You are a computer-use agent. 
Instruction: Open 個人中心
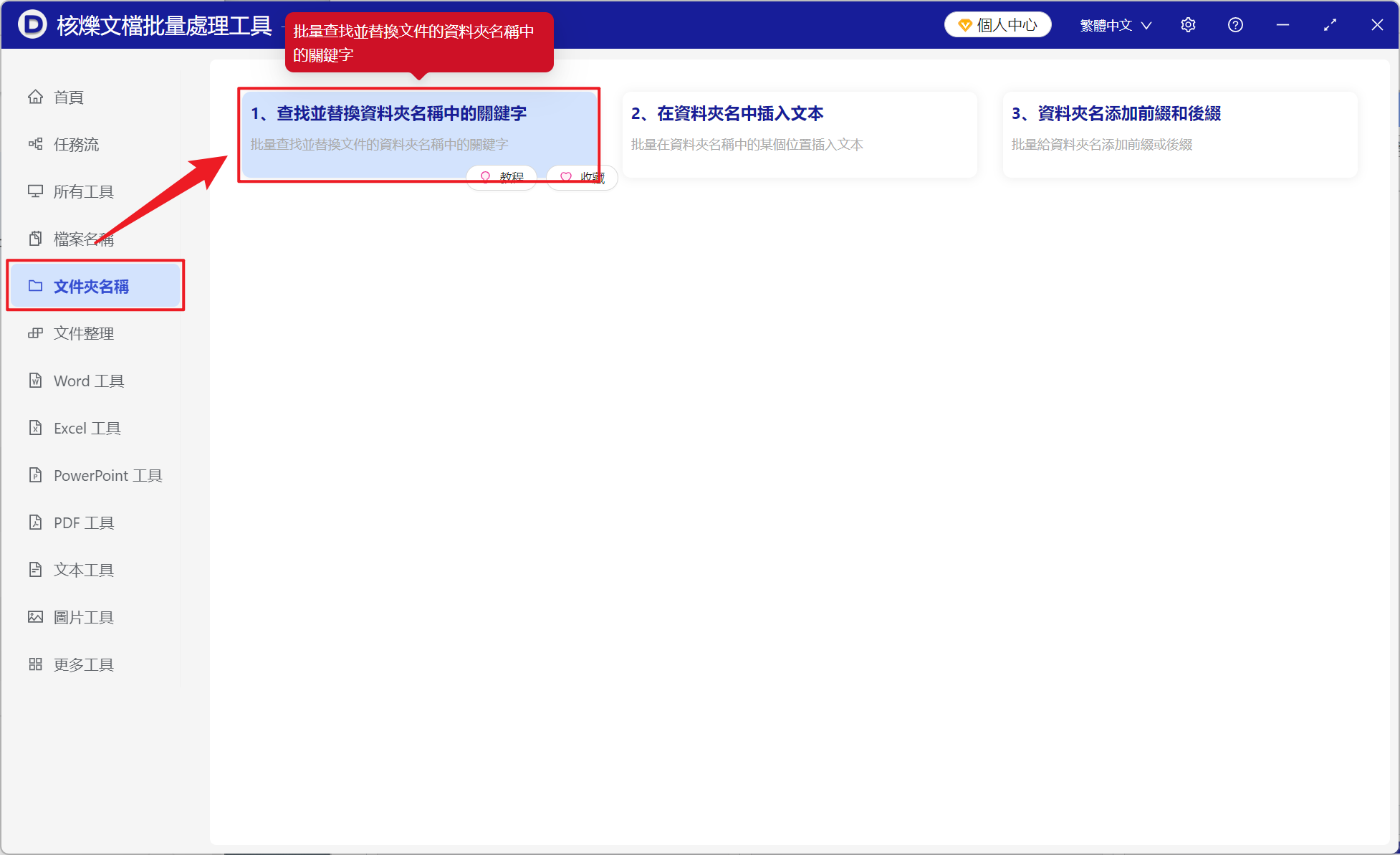coord(997,24)
